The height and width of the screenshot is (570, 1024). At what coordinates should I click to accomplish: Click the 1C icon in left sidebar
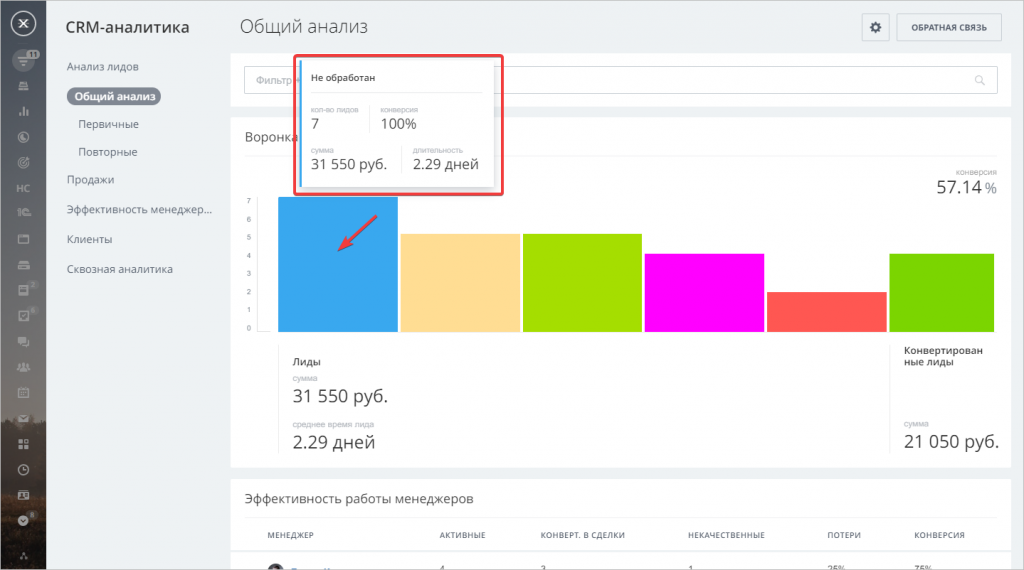(23, 213)
